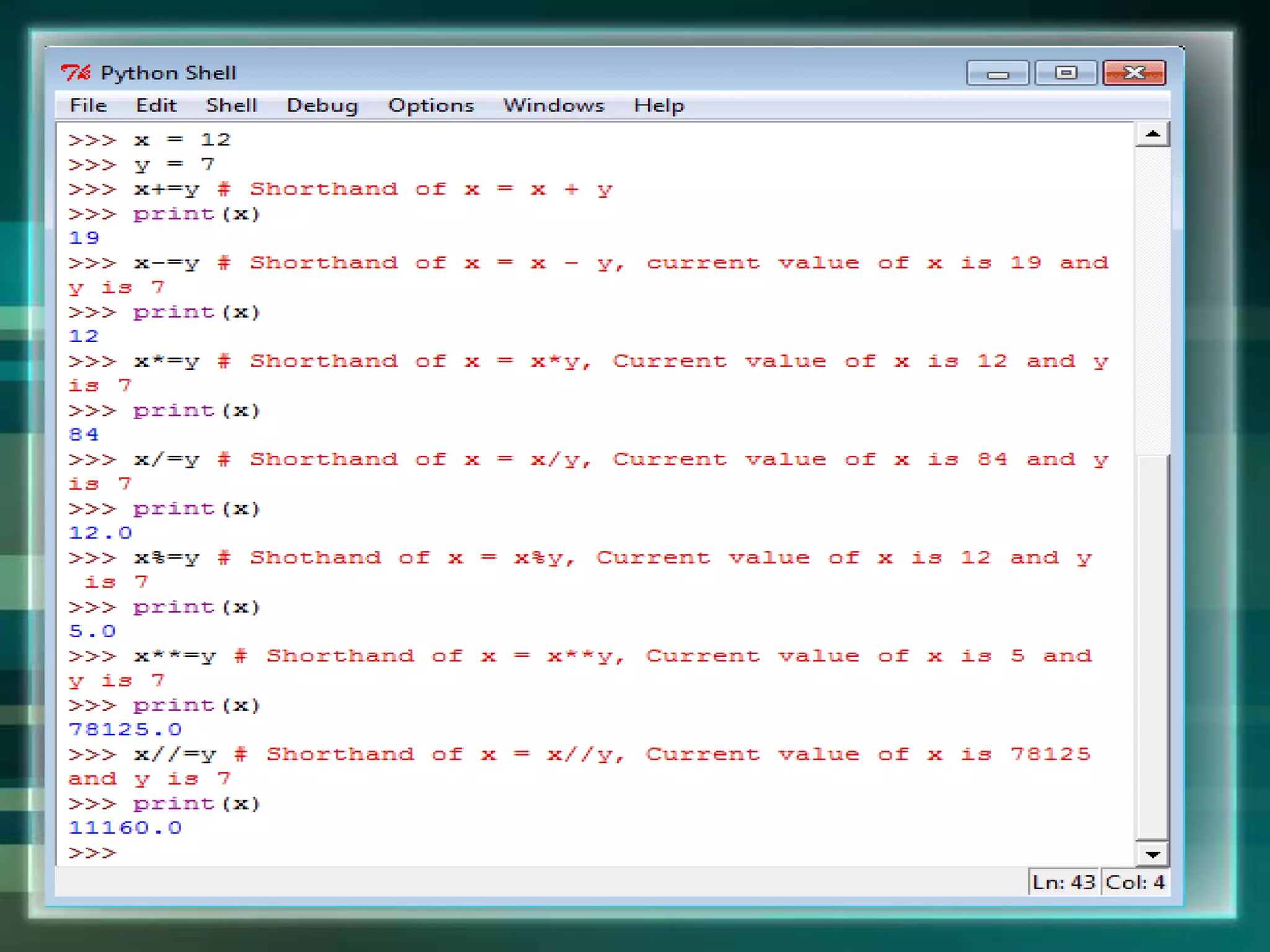Click the scroll down arrow button
Screen dimensions: 1270x952
pyautogui.click(x=1152, y=855)
